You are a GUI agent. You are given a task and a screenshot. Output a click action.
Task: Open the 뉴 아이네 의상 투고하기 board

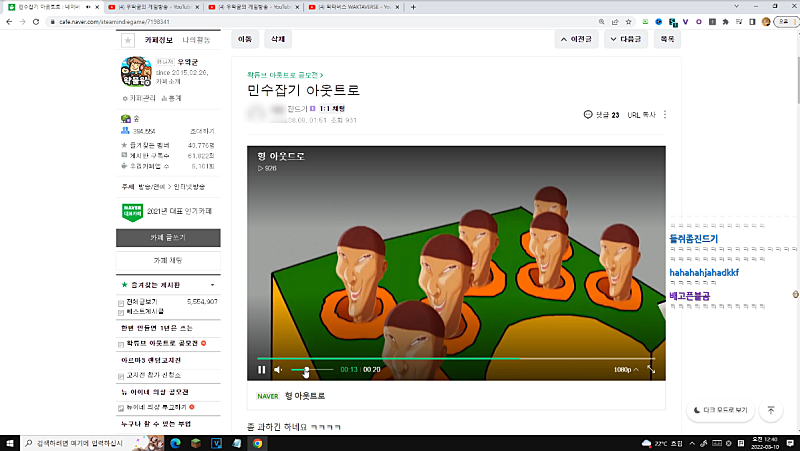coord(156,407)
